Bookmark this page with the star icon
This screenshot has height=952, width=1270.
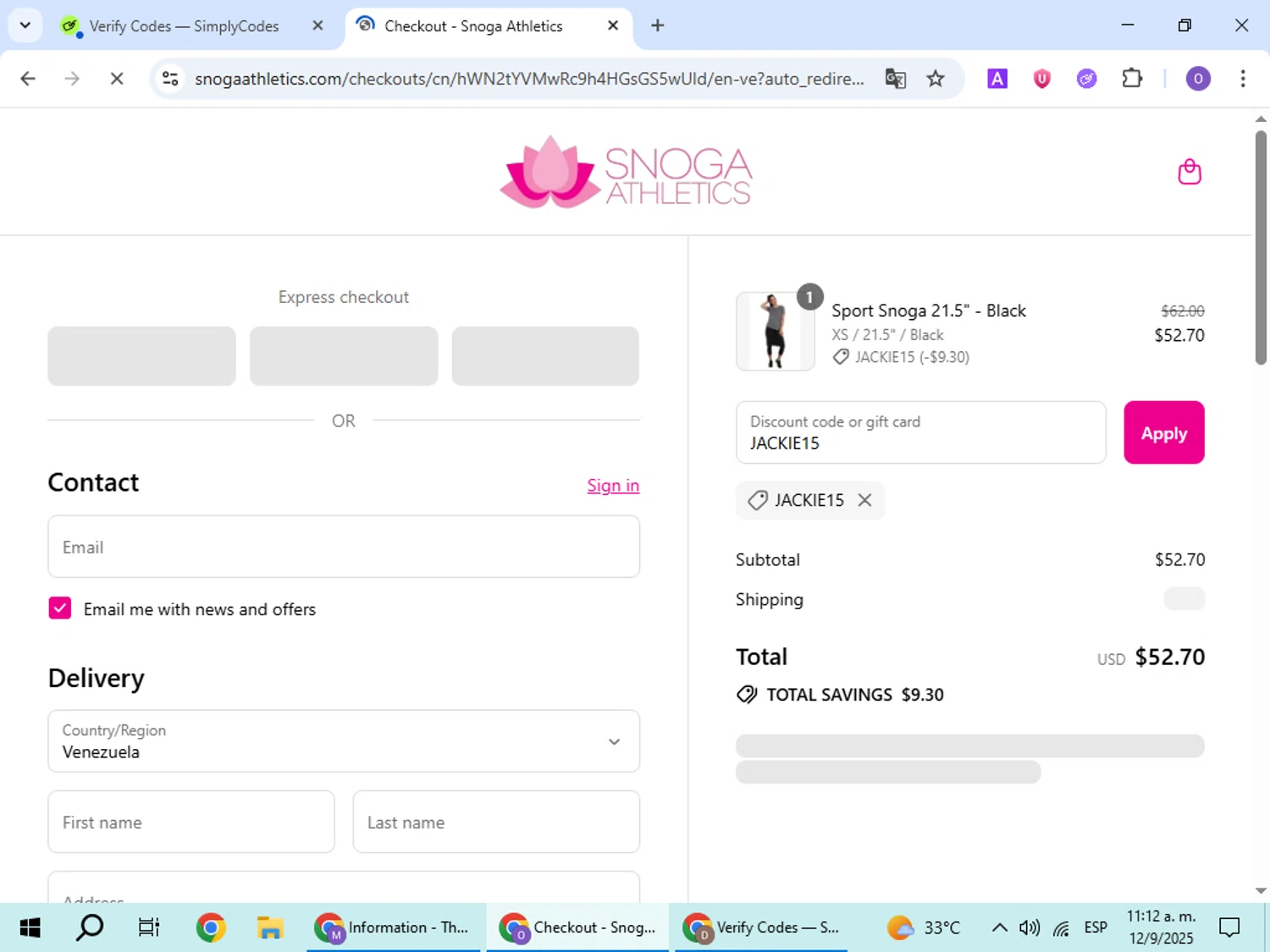coord(935,79)
